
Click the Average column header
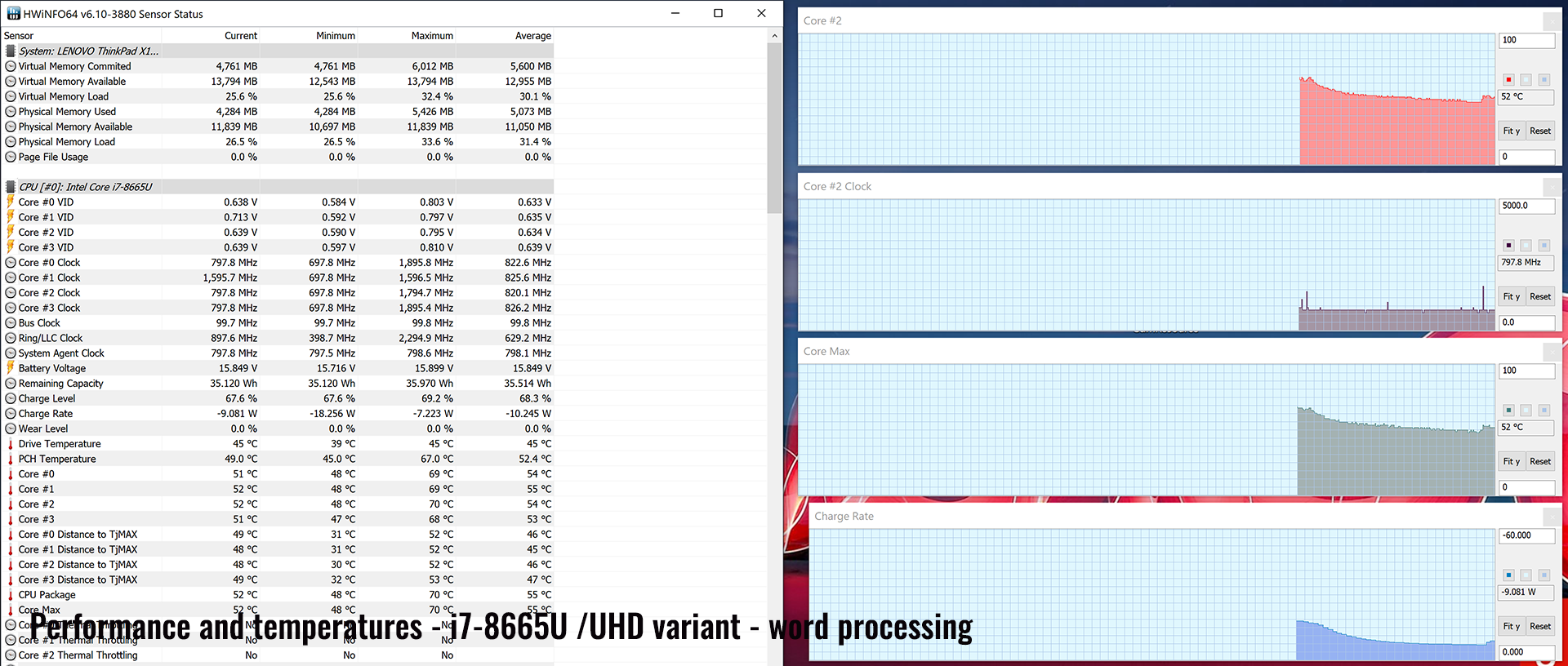tap(505, 36)
